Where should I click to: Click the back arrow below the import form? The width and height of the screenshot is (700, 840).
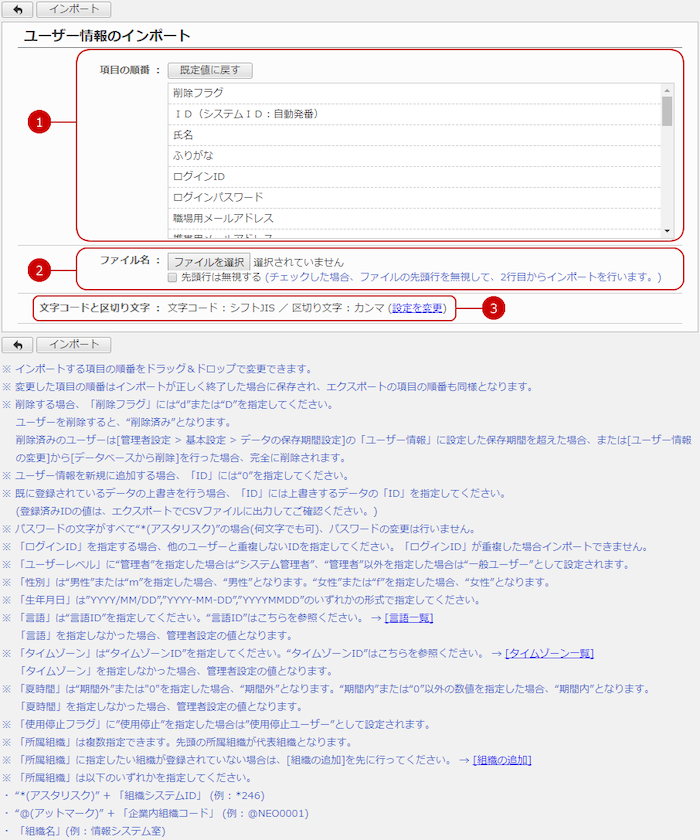tap(17, 344)
